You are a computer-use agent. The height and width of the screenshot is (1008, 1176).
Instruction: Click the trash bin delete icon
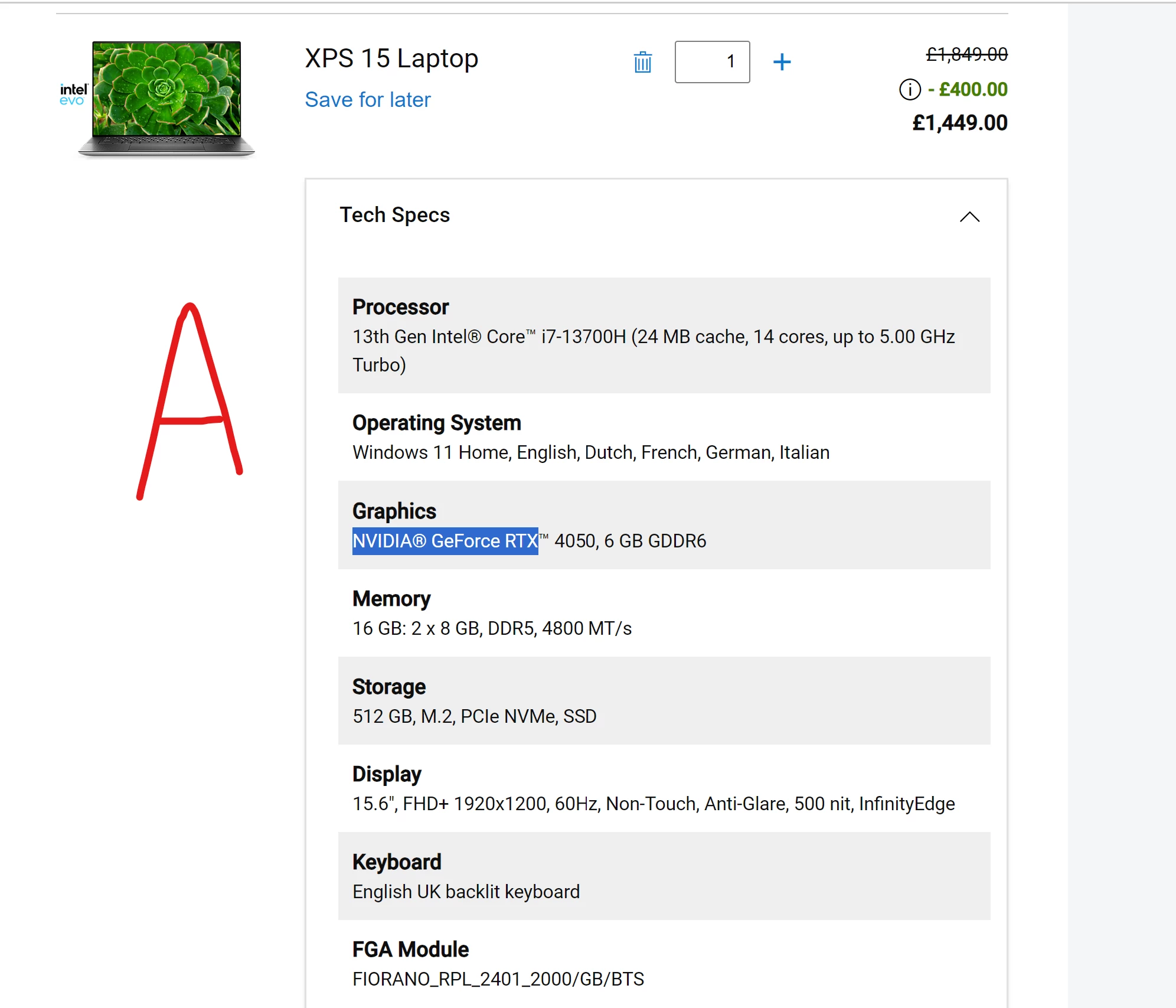point(642,62)
